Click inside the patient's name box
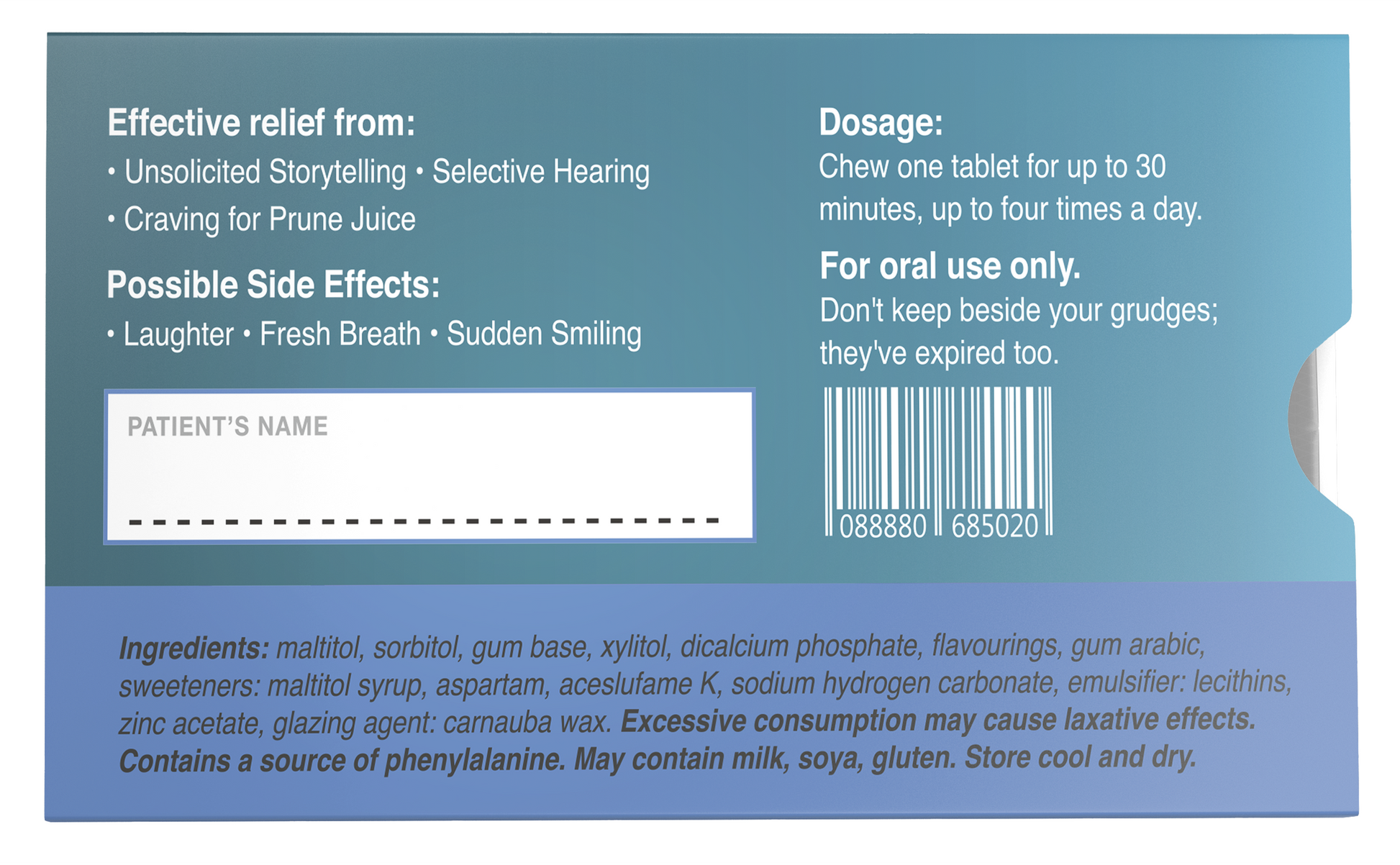The height and width of the screenshot is (865, 1400). pyautogui.click(x=429, y=475)
